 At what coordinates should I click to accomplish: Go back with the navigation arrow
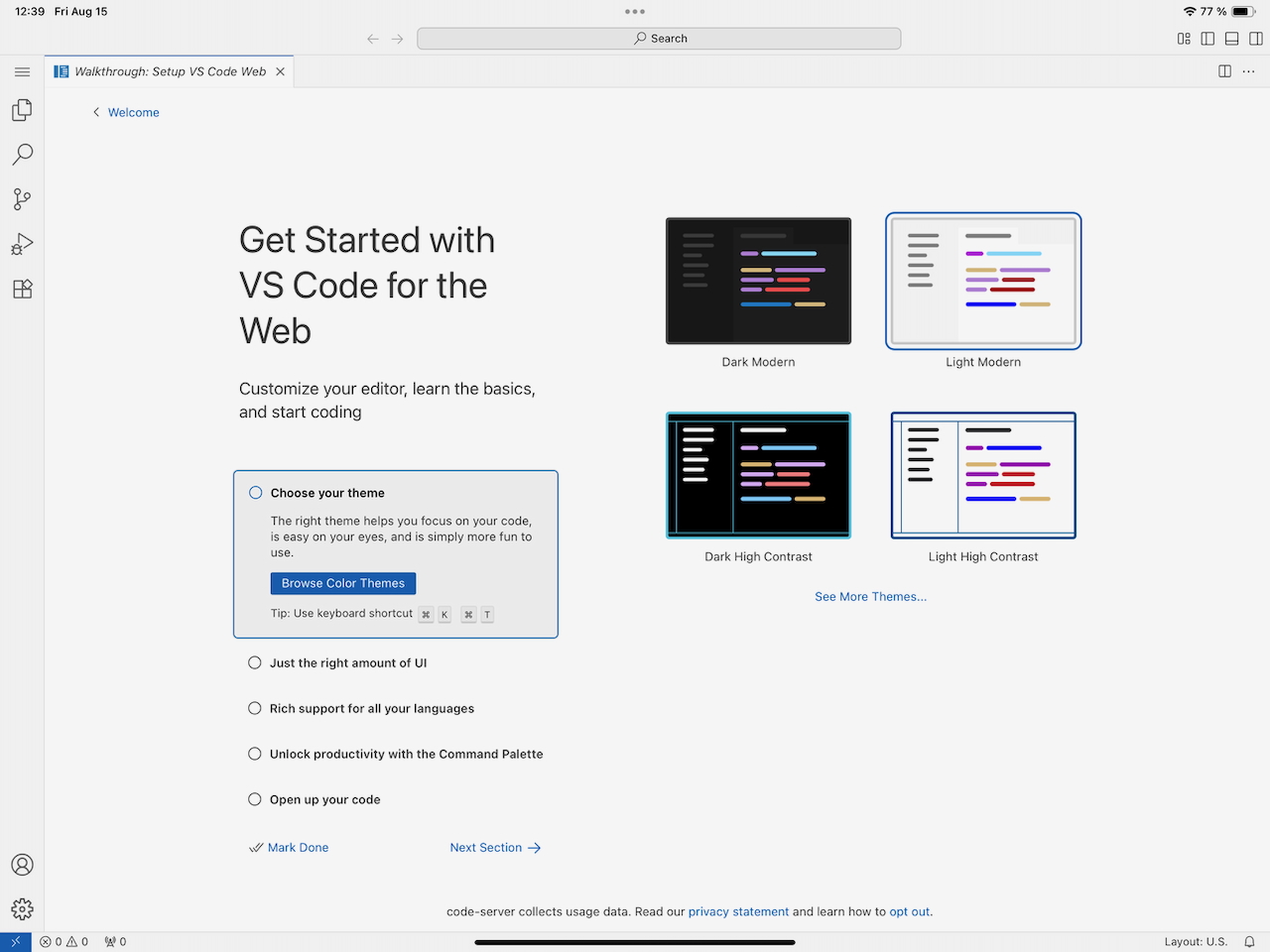coord(373,39)
